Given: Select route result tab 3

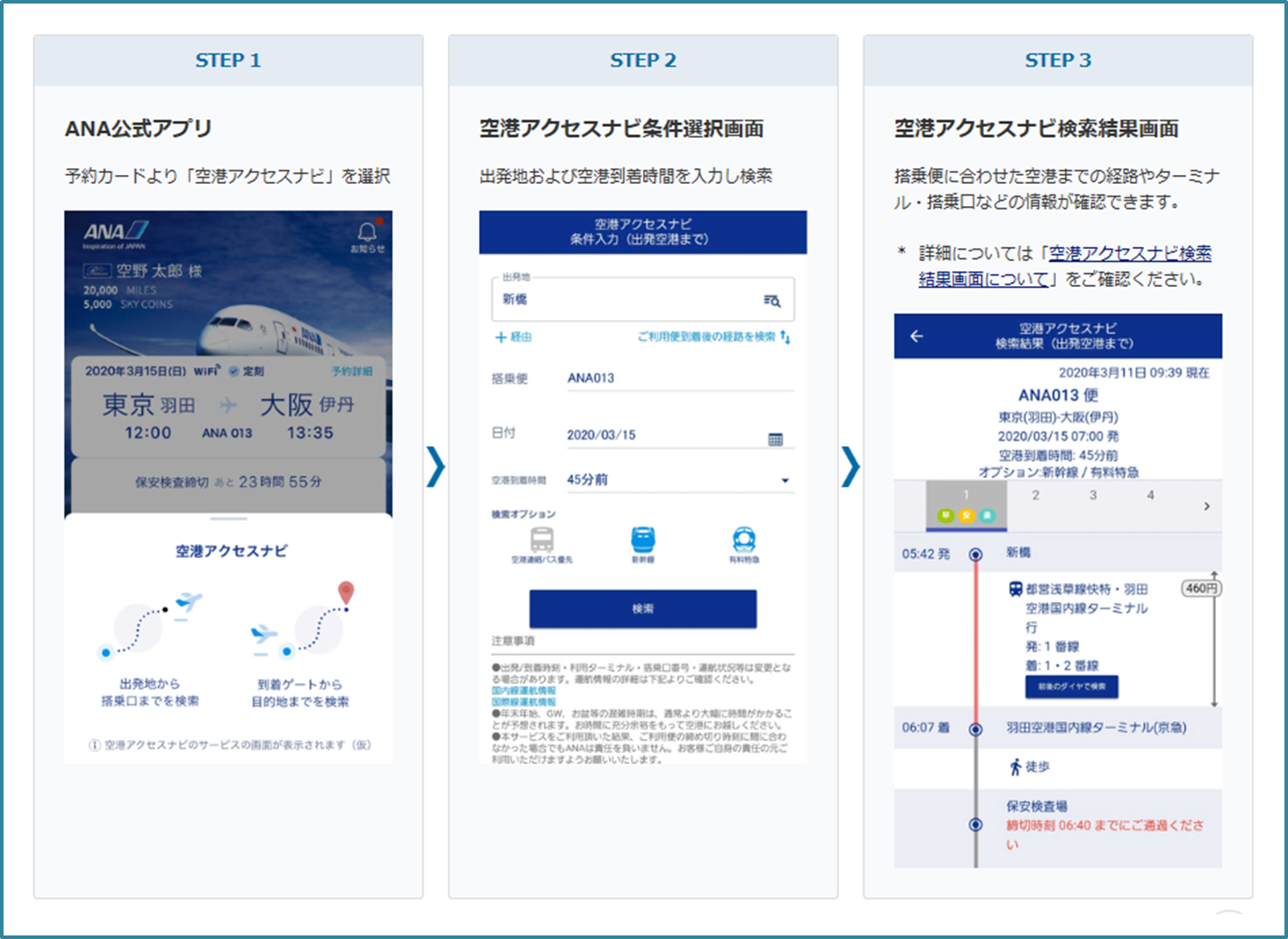Looking at the screenshot, I should tap(1093, 496).
